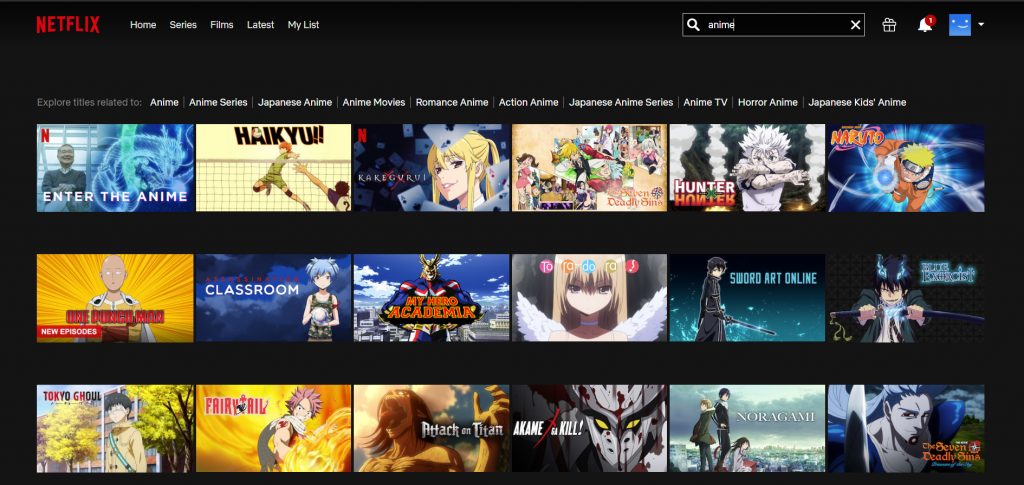Open the Series menu item
The width and height of the screenshot is (1024, 485).
[x=183, y=25]
